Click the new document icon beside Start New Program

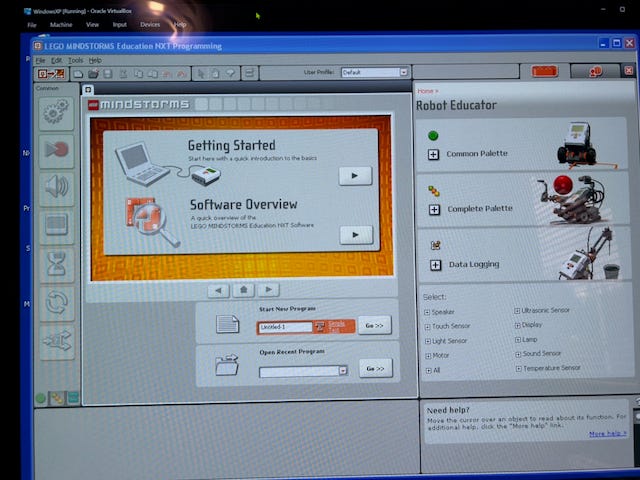[227, 324]
